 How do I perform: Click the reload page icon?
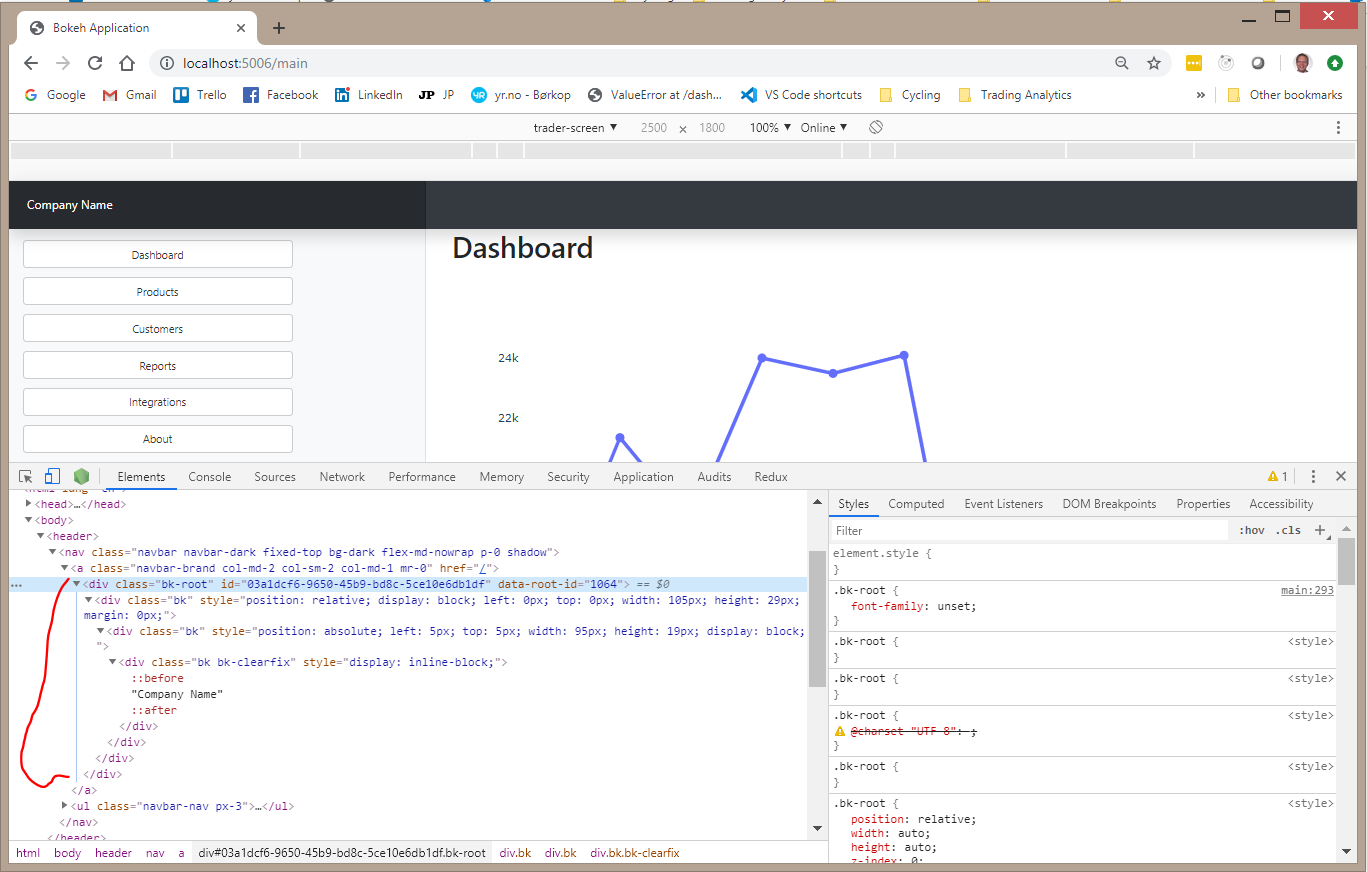click(x=95, y=62)
